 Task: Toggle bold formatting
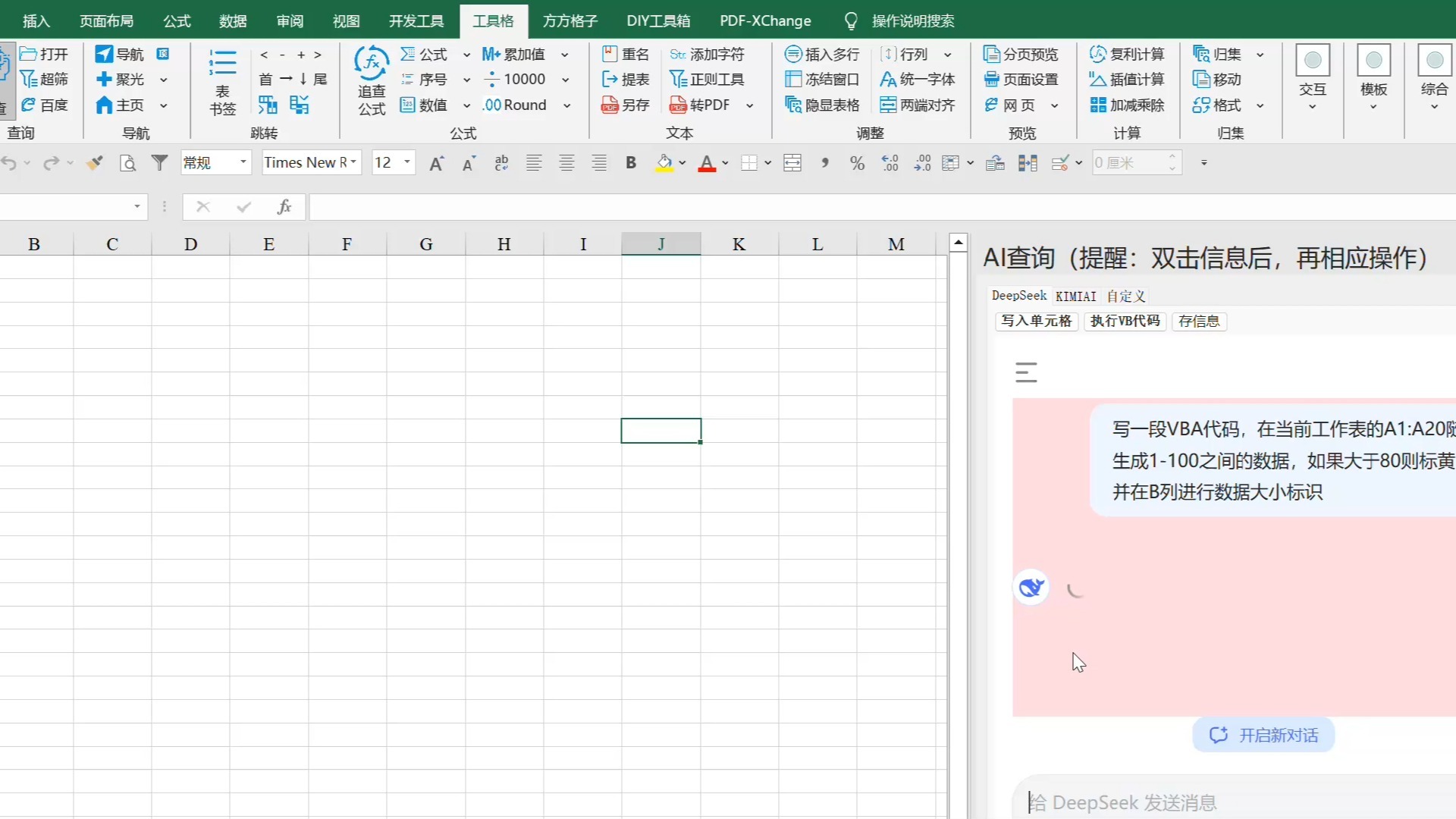(630, 163)
